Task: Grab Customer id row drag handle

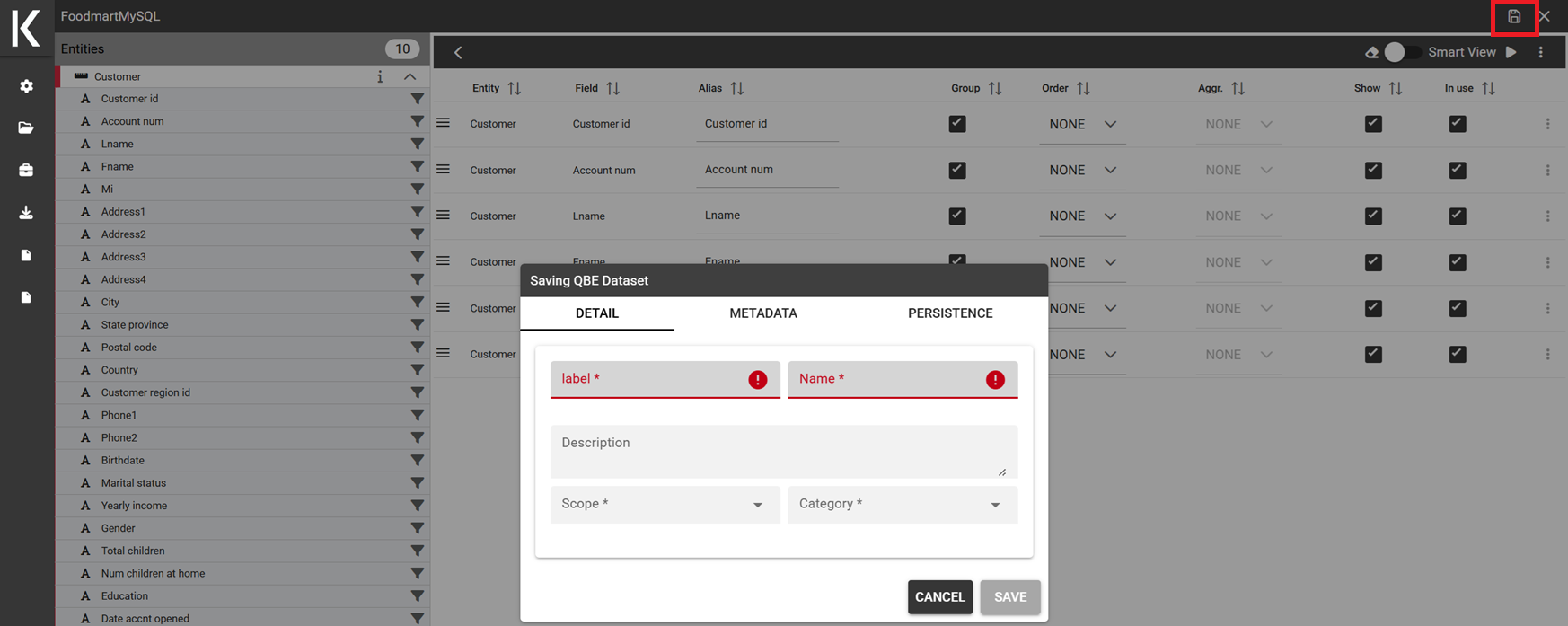Action: (443, 123)
